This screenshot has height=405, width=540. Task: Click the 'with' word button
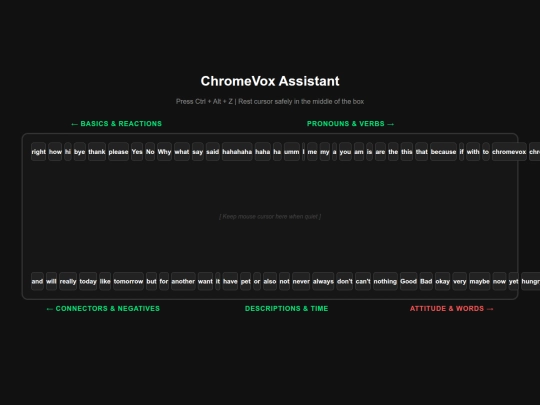pyautogui.click(x=473, y=152)
